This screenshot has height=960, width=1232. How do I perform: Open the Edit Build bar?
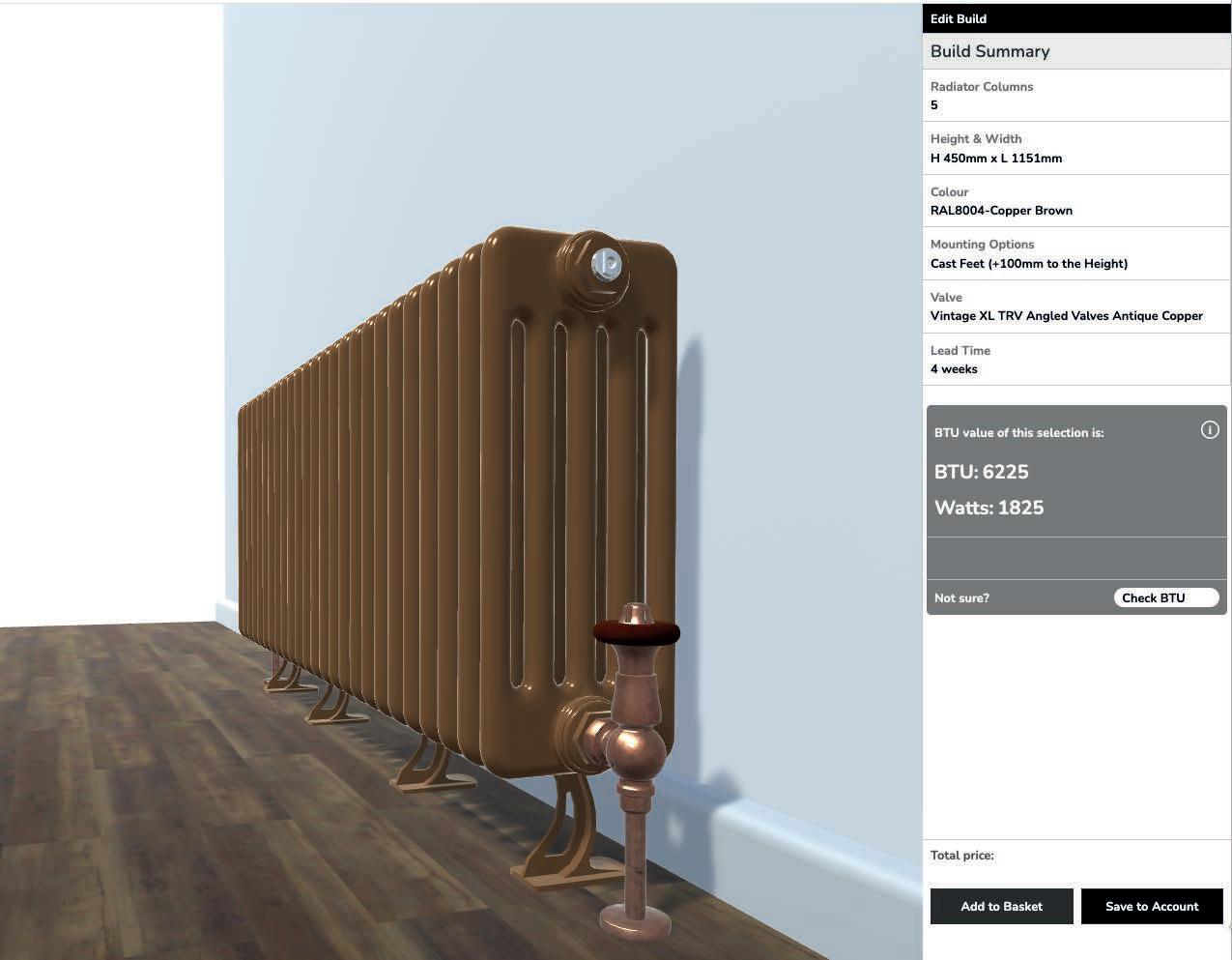tap(1076, 18)
